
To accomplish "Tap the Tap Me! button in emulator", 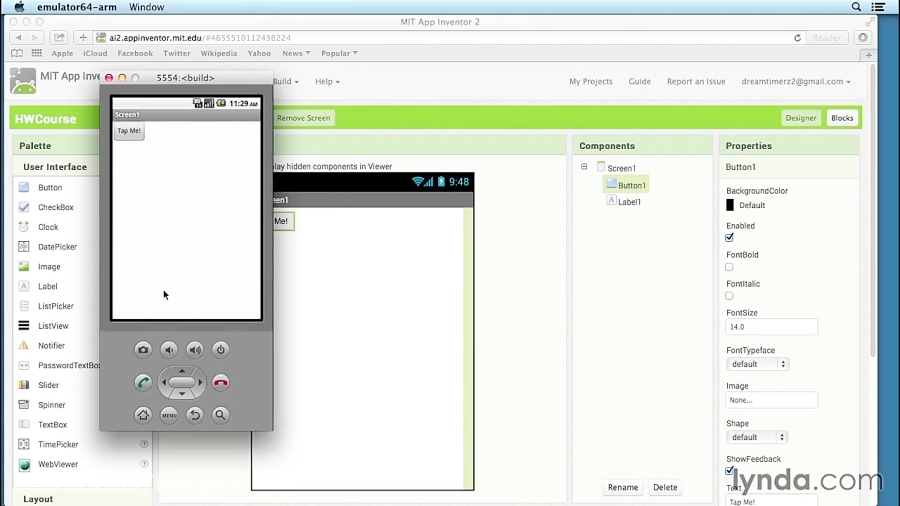I will pyautogui.click(x=129, y=131).
